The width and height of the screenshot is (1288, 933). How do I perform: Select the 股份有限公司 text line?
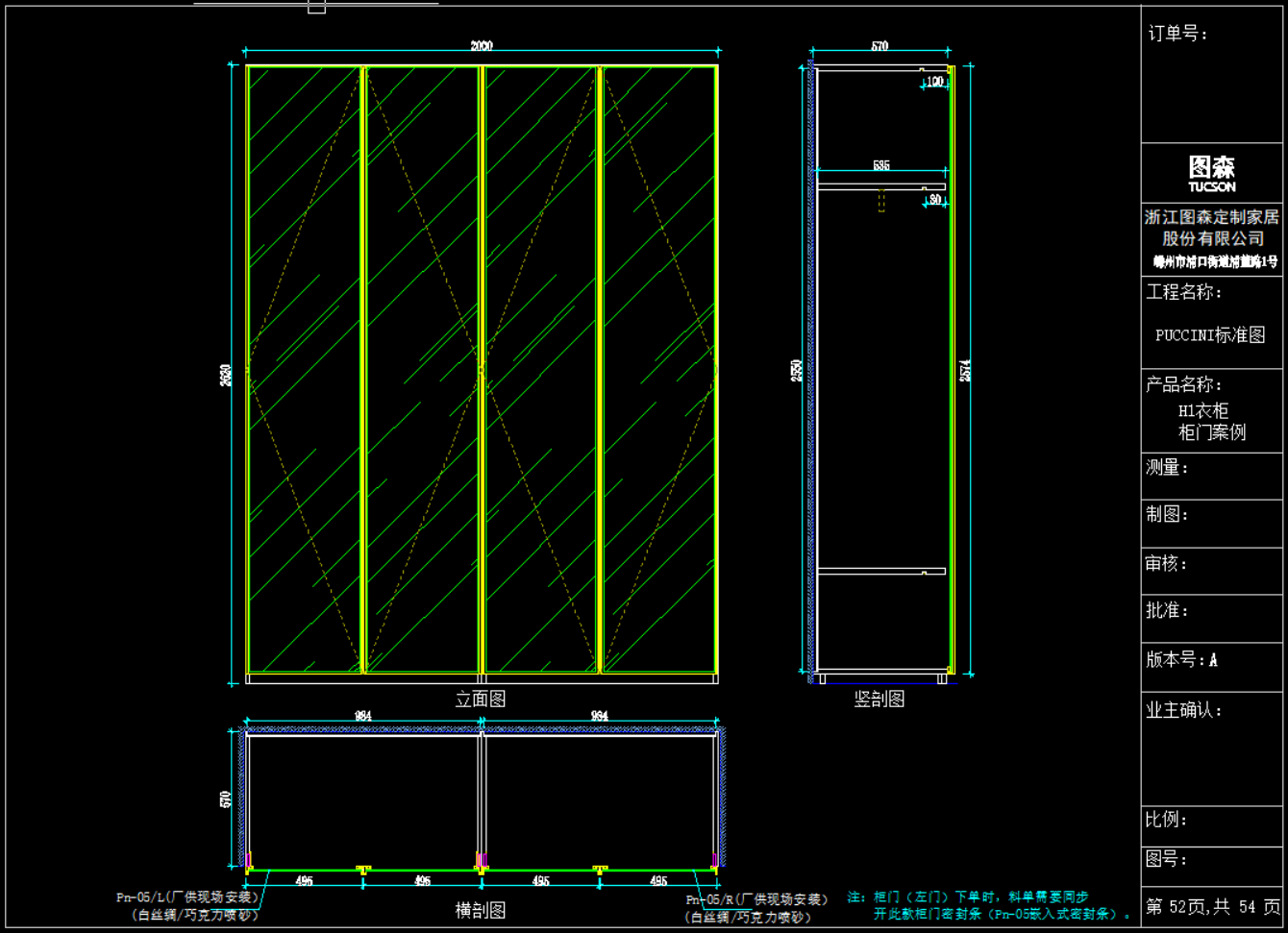pos(1213,238)
